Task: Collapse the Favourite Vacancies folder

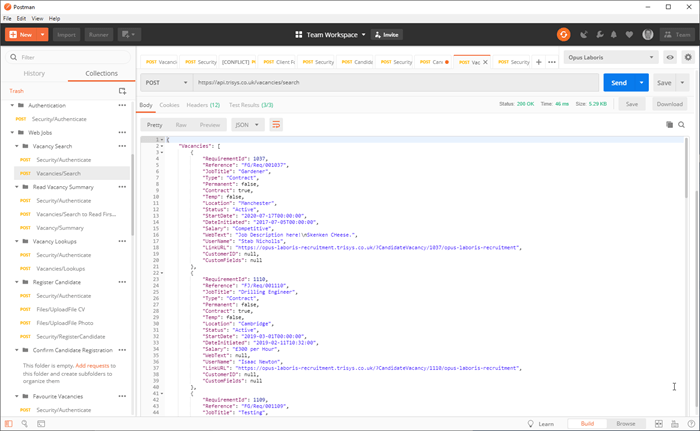Action: (x=17, y=396)
